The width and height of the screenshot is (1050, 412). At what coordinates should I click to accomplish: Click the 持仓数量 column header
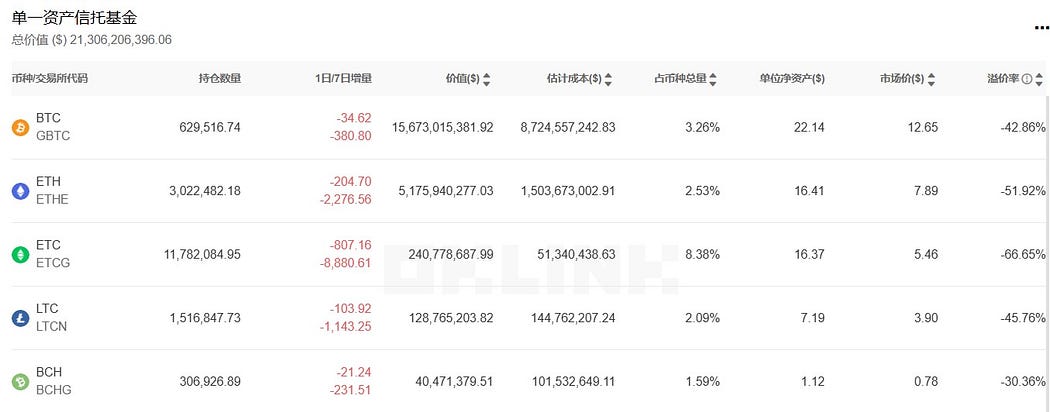tap(220, 78)
